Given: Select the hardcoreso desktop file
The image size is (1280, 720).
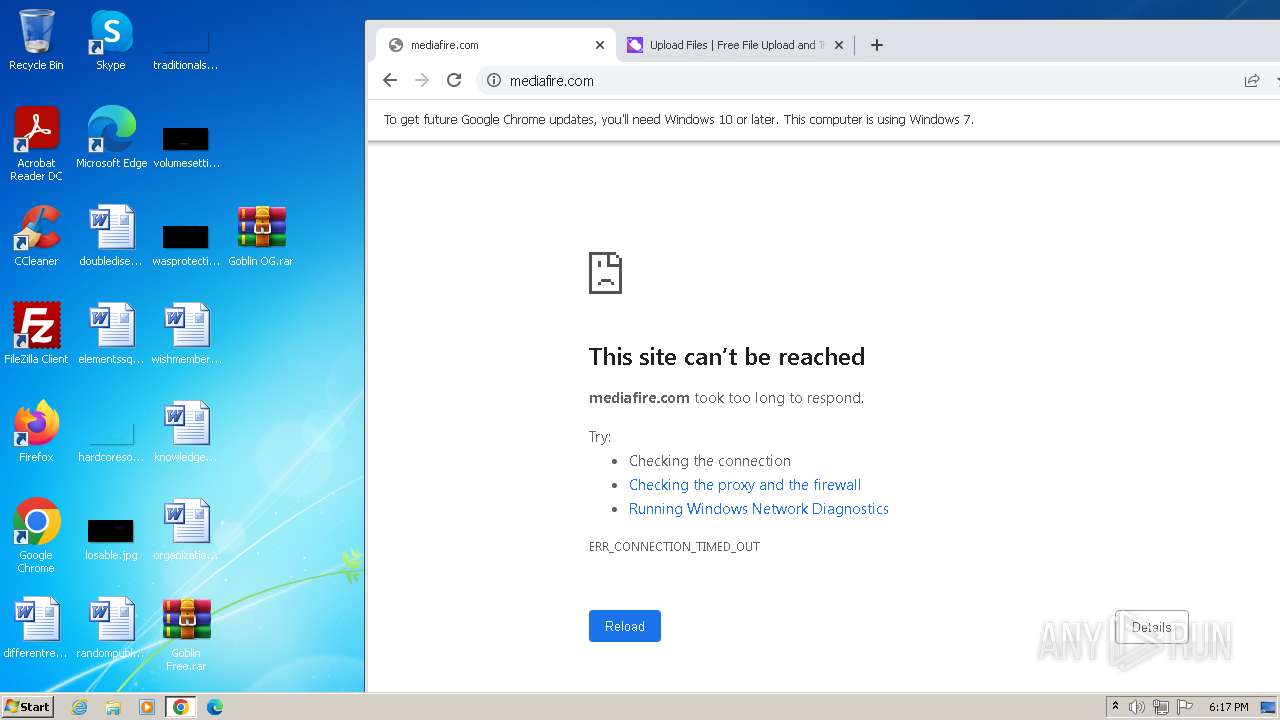Looking at the screenshot, I should pos(111,442).
